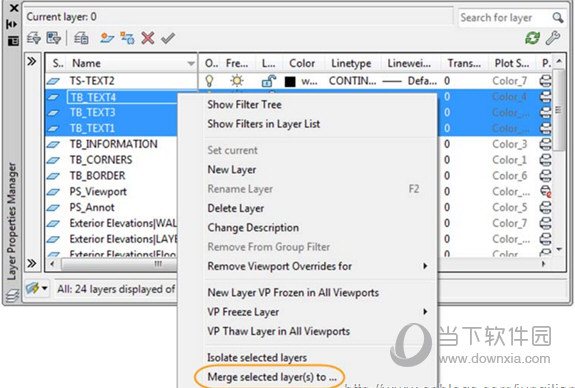Choose VP Thaw Layer in All Viewports

(x=278, y=332)
